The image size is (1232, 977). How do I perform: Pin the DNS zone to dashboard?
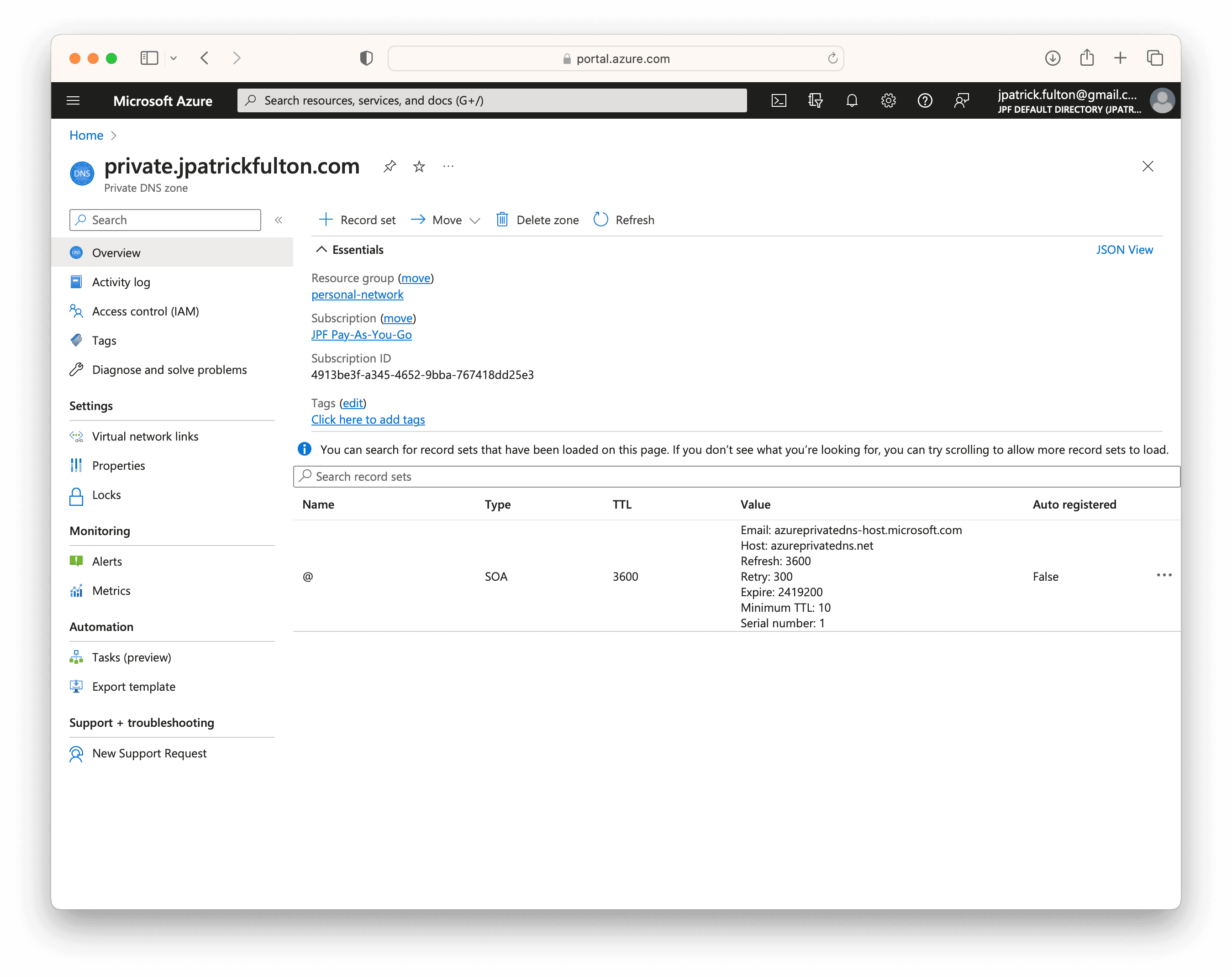(x=390, y=166)
